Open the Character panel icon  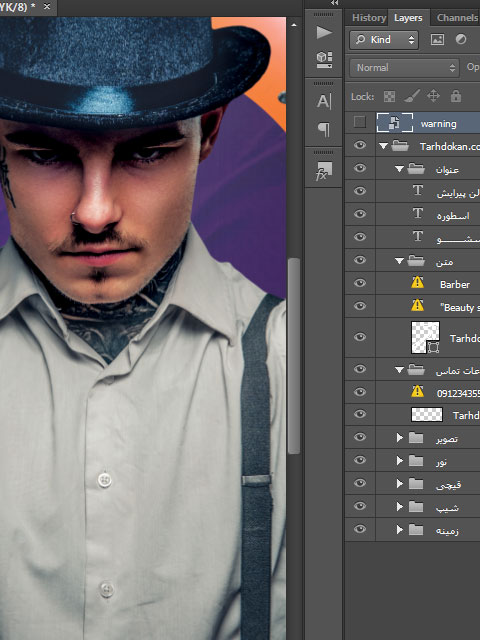tap(324, 101)
